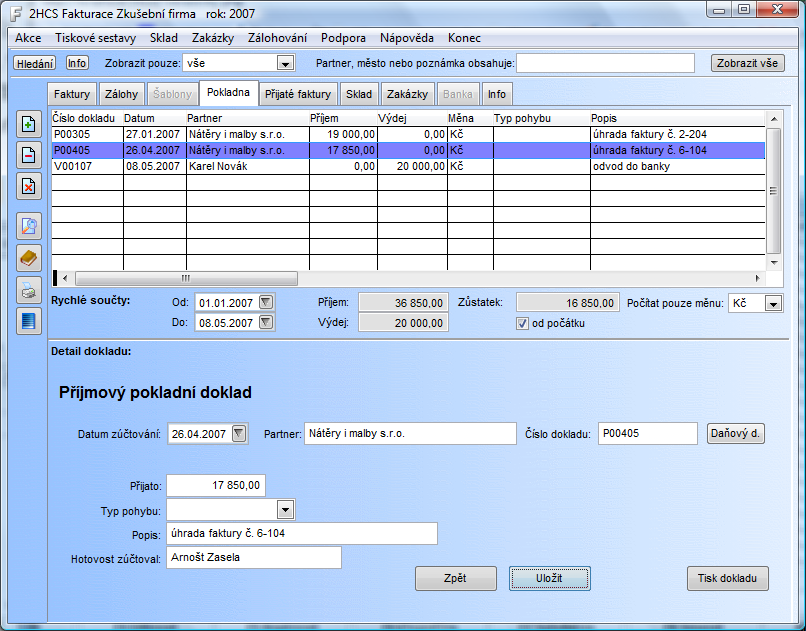
Task: Switch to the Faktury tab
Action: tap(72, 94)
